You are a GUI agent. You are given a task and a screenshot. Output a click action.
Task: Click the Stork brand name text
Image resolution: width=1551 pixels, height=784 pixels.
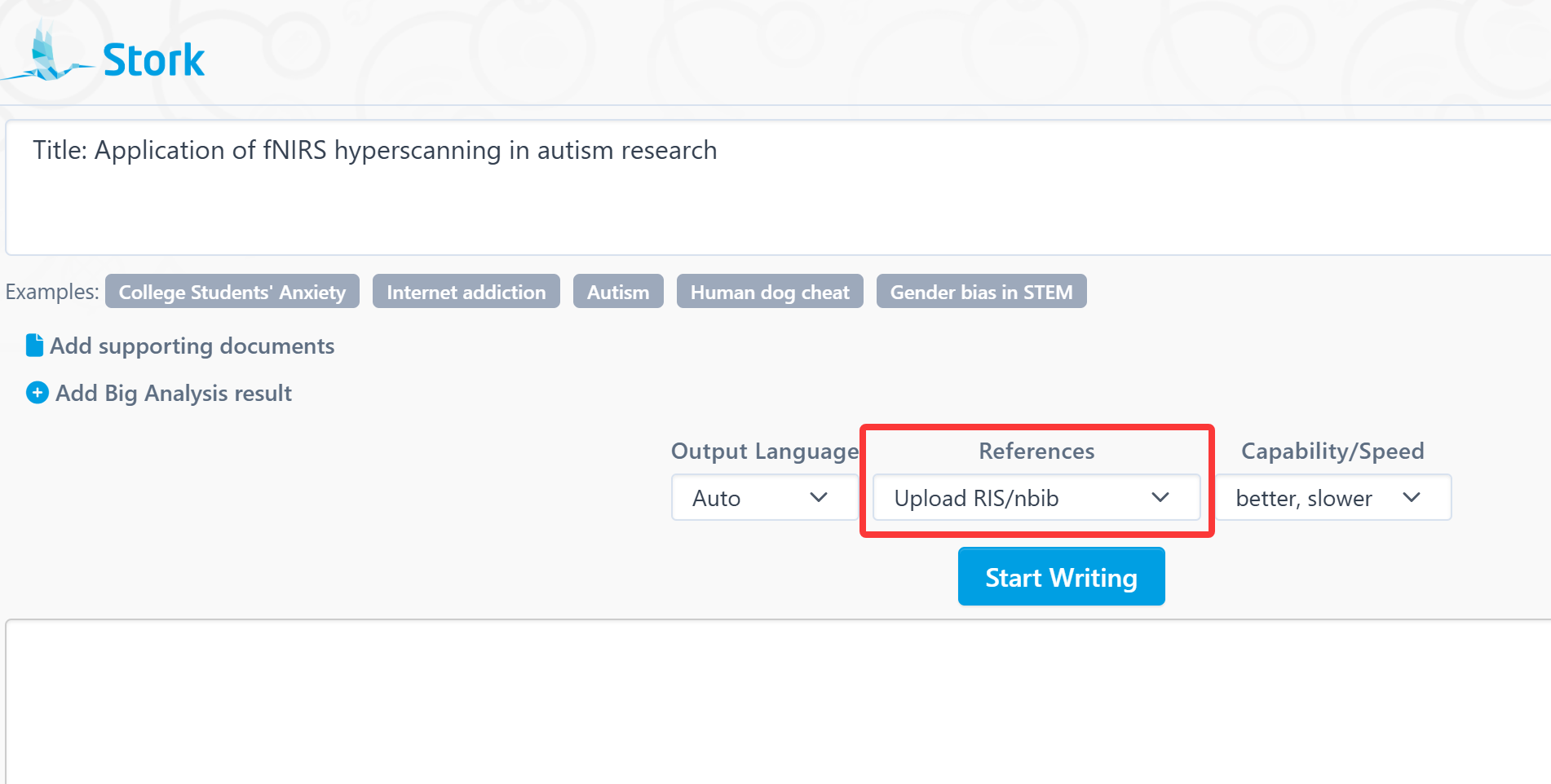tap(154, 60)
